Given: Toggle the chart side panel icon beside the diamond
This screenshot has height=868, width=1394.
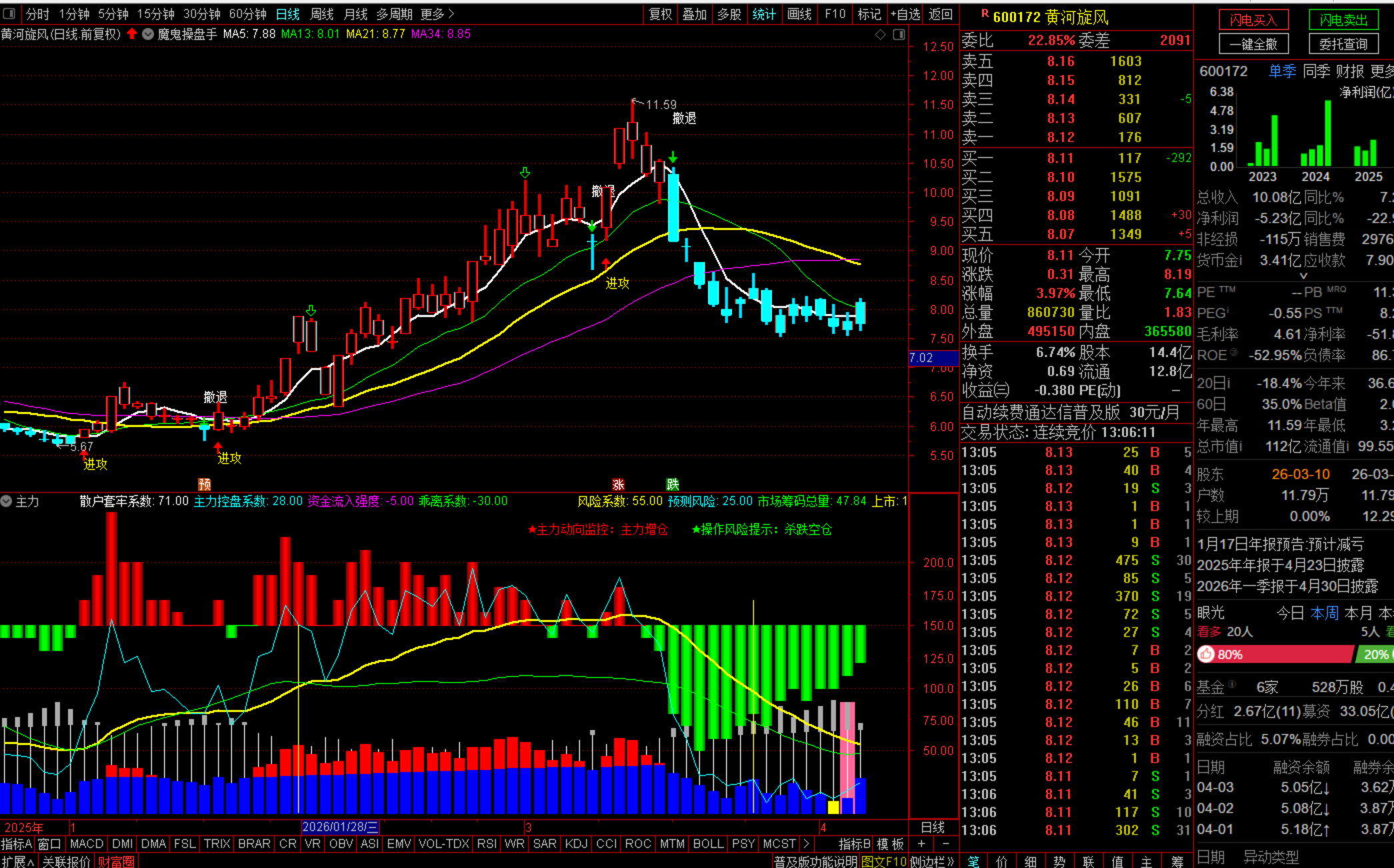Looking at the screenshot, I should [x=899, y=34].
